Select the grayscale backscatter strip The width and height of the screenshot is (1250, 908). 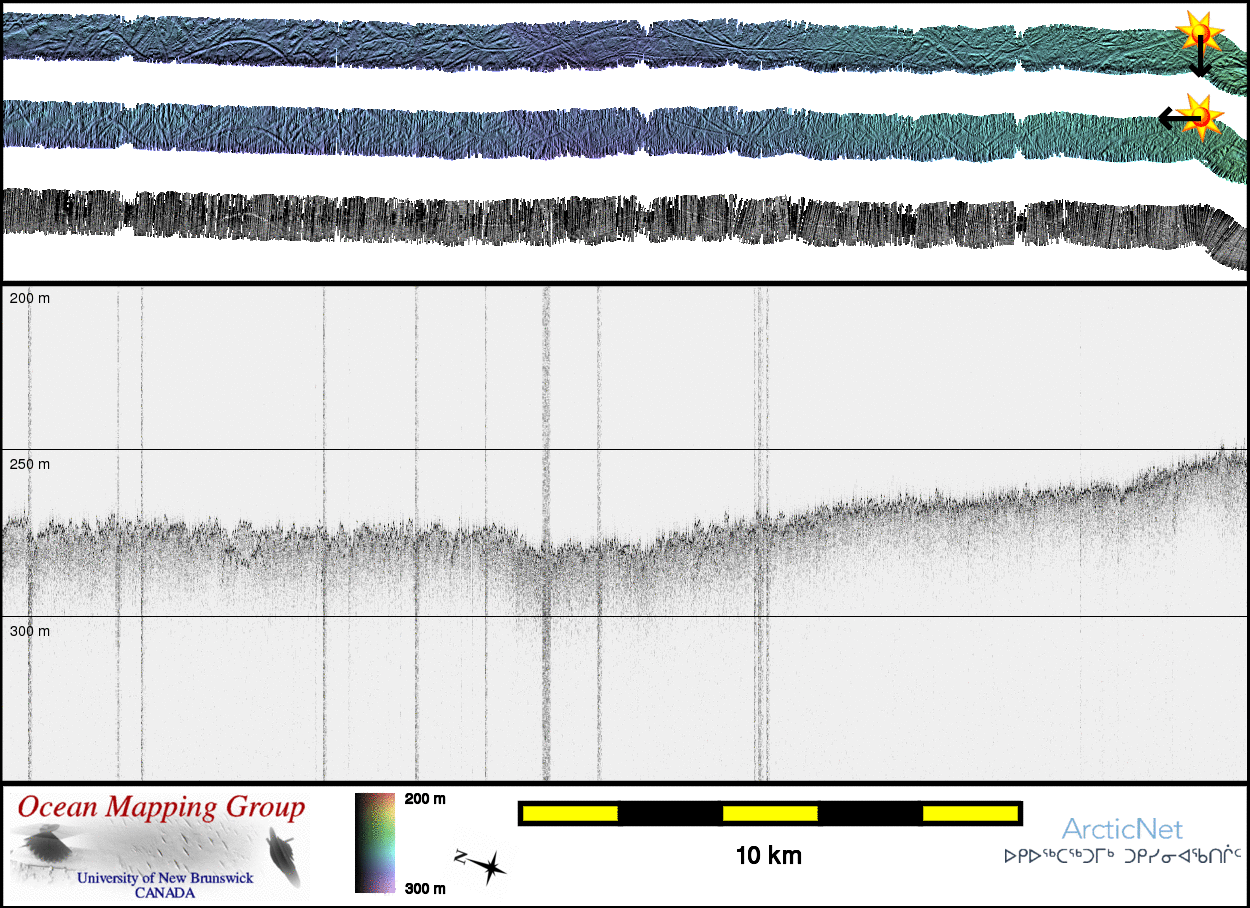point(600,218)
